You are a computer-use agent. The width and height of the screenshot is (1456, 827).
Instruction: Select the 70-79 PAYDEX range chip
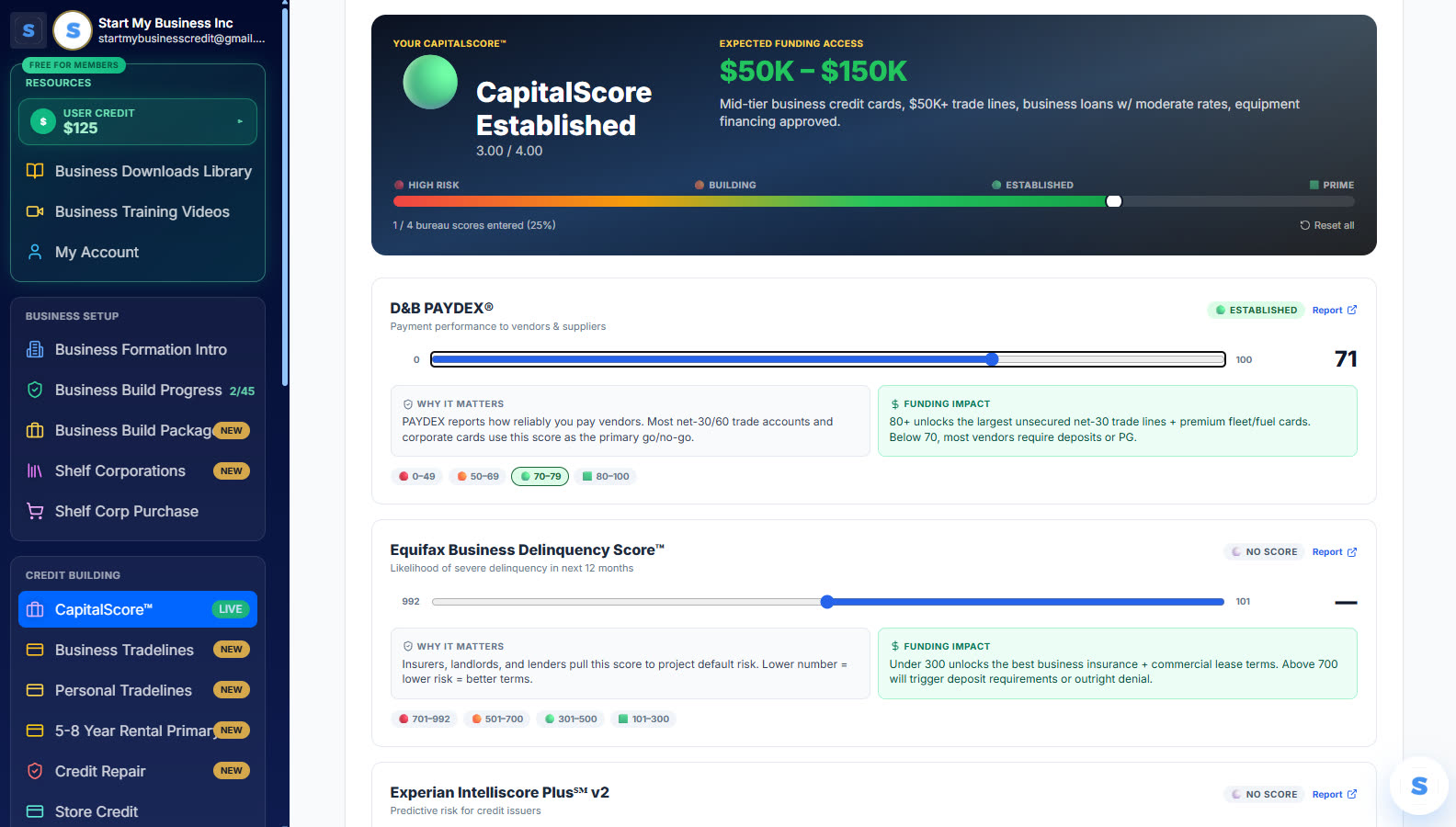coord(540,476)
